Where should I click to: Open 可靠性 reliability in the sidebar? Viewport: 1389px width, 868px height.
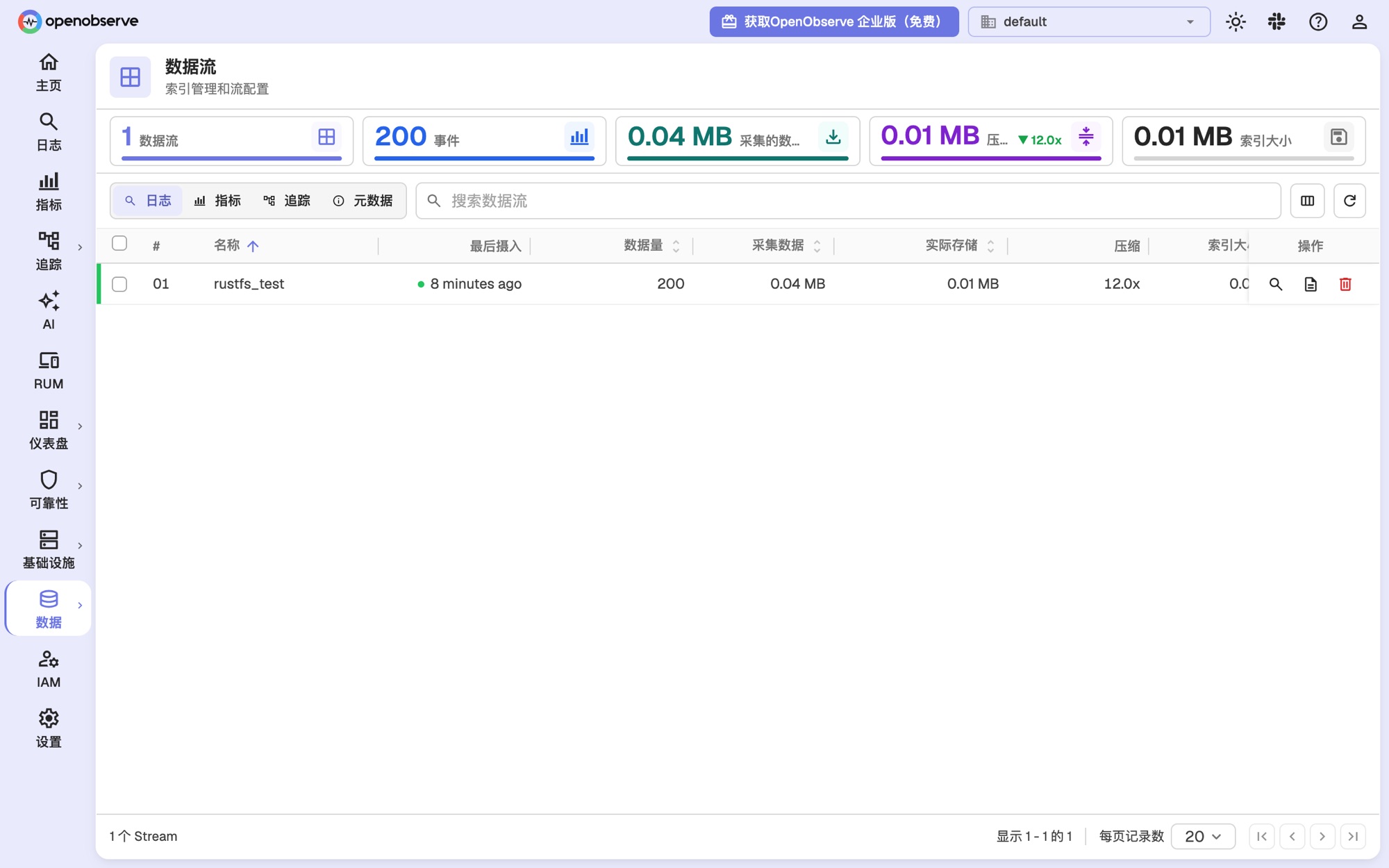tap(49, 490)
